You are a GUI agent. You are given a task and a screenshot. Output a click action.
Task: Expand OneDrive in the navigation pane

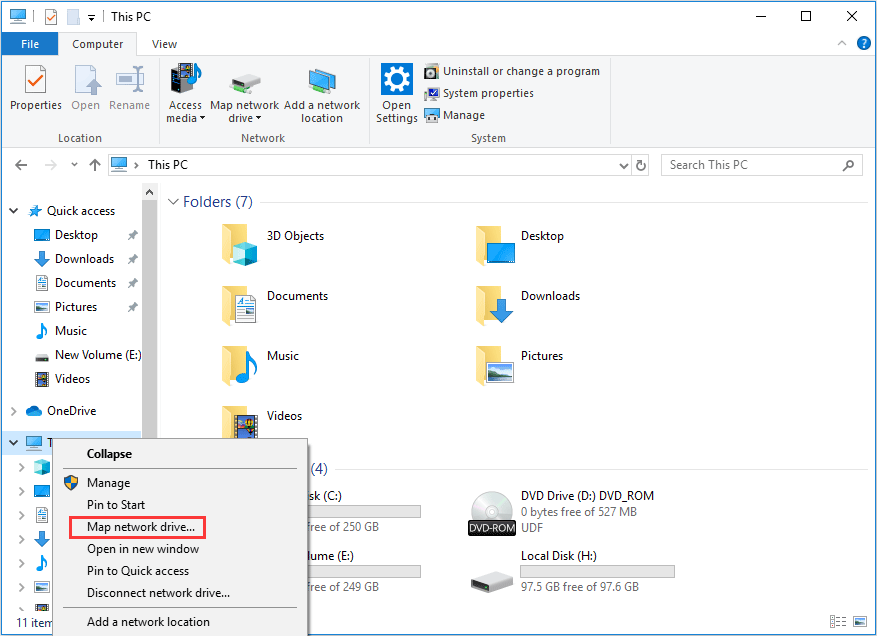[16, 410]
